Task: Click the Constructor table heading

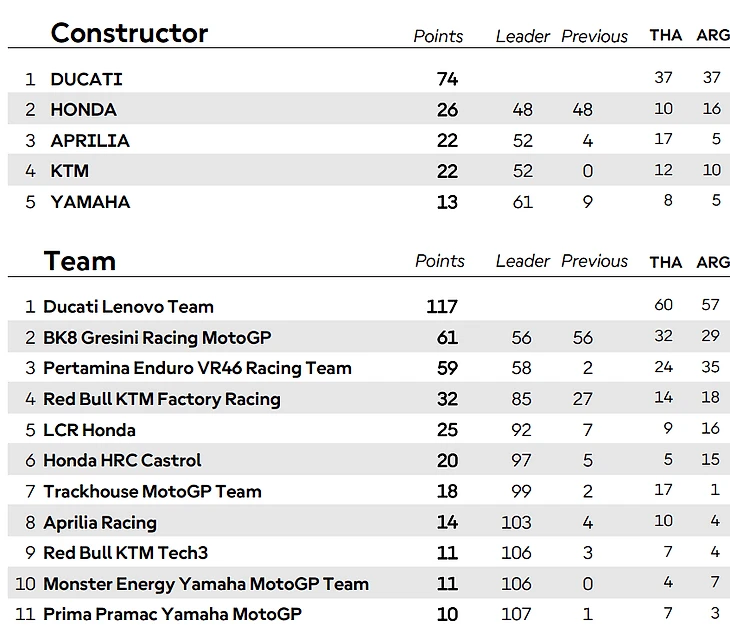Action: point(129,33)
